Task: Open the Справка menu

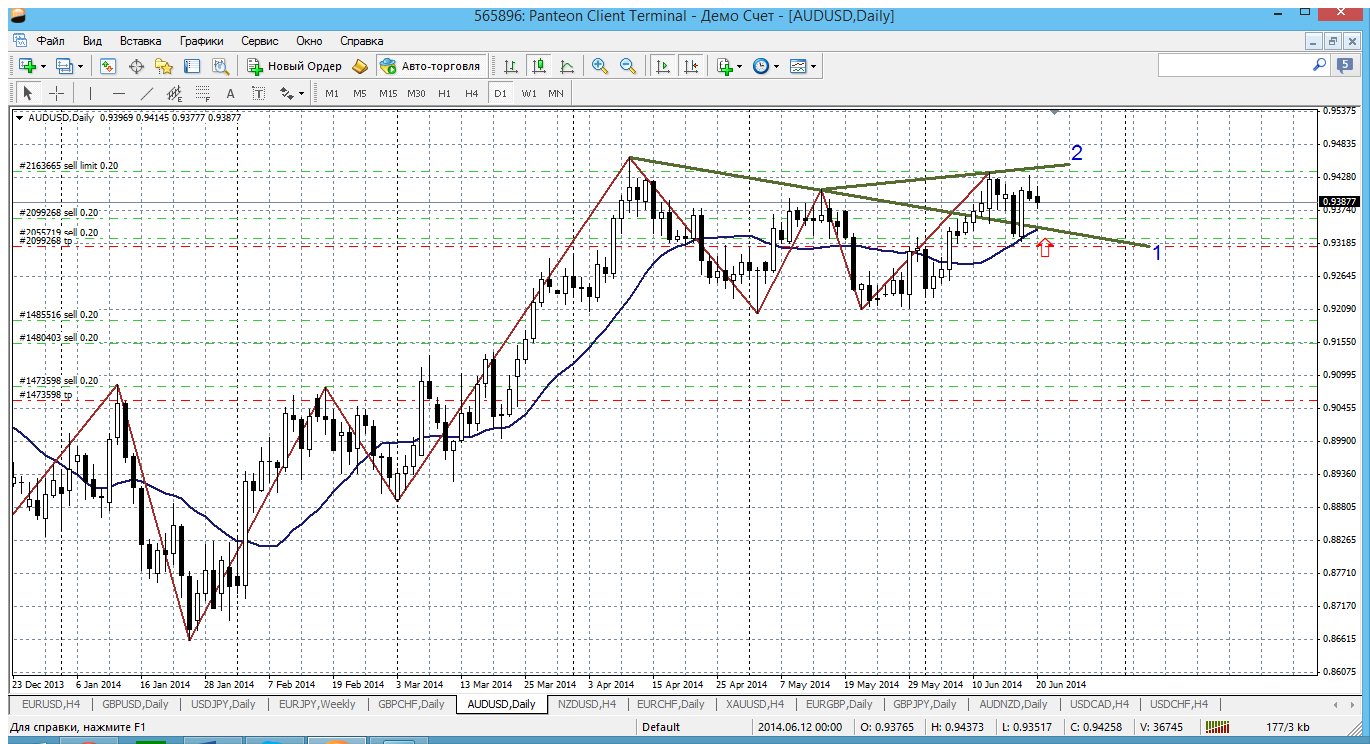Action: coord(362,41)
